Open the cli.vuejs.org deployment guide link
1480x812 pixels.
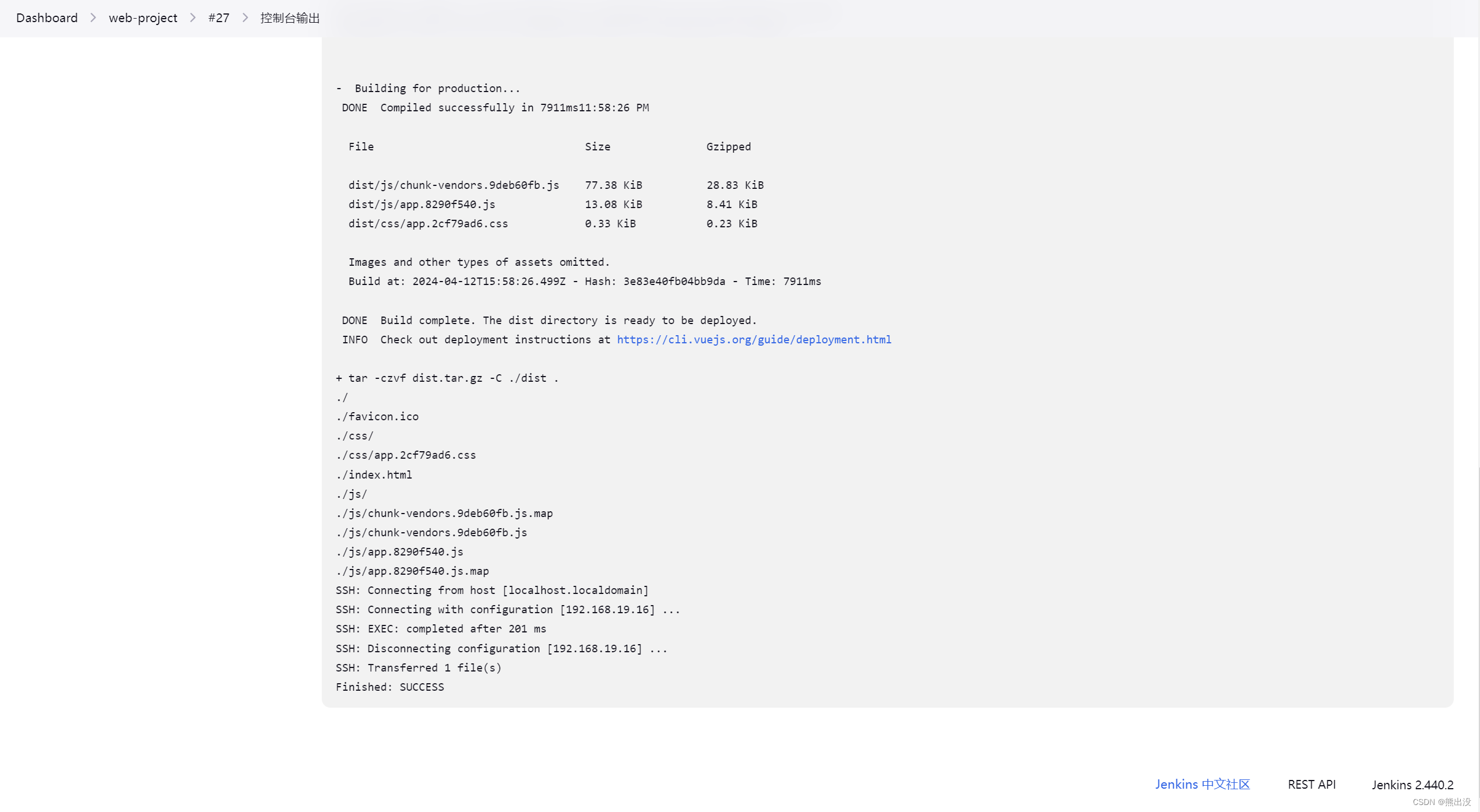754,340
